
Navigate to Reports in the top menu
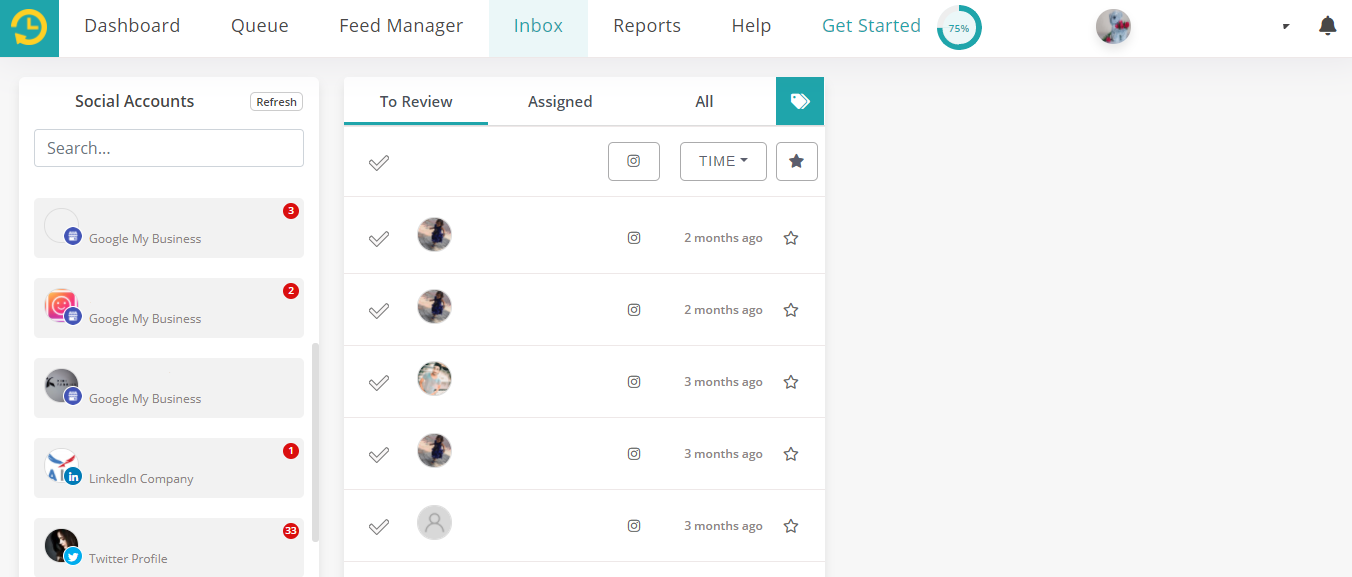click(646, 25)
